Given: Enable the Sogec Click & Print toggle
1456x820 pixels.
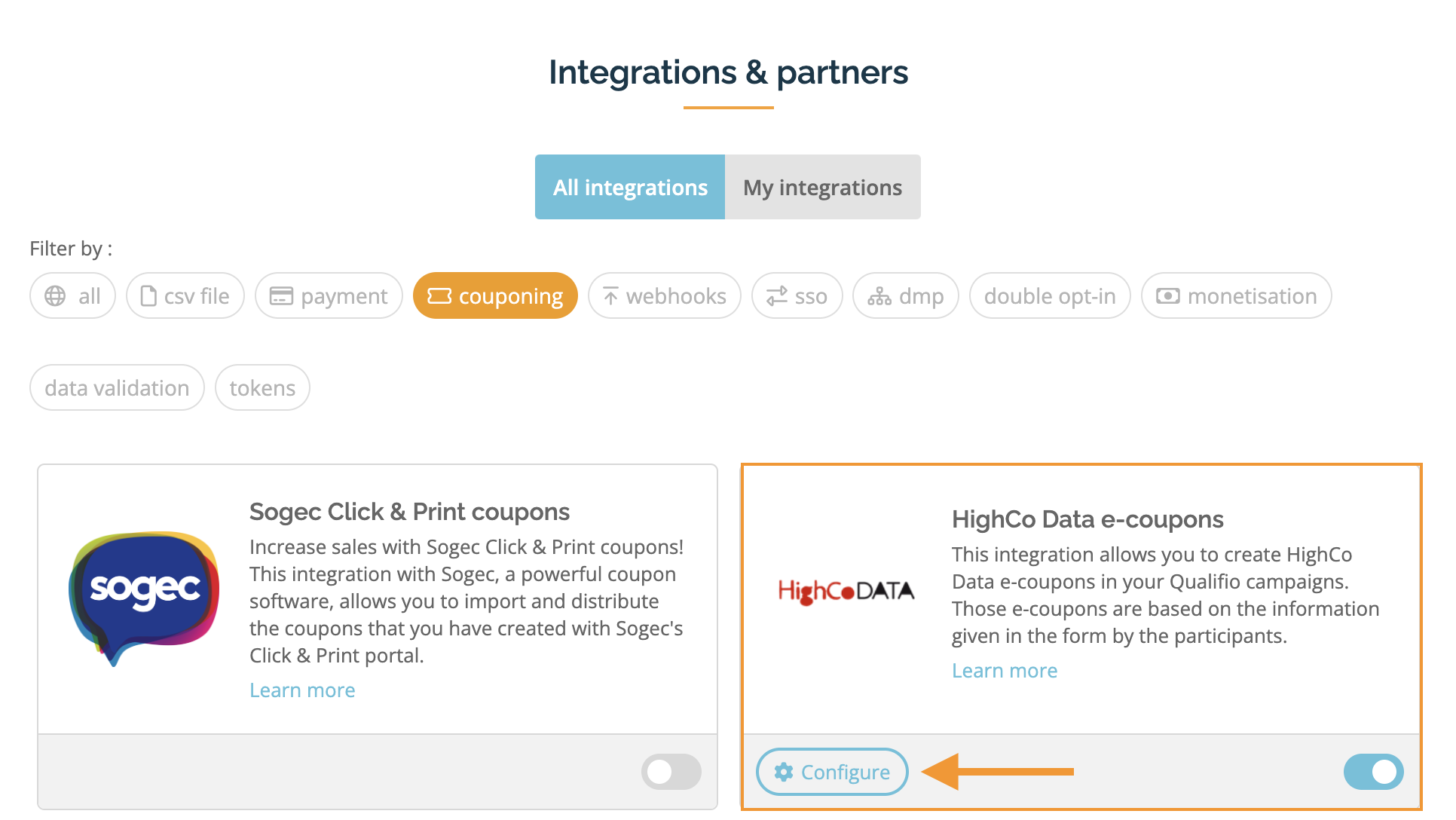Looking at the screenshot, I should (671, 772).
